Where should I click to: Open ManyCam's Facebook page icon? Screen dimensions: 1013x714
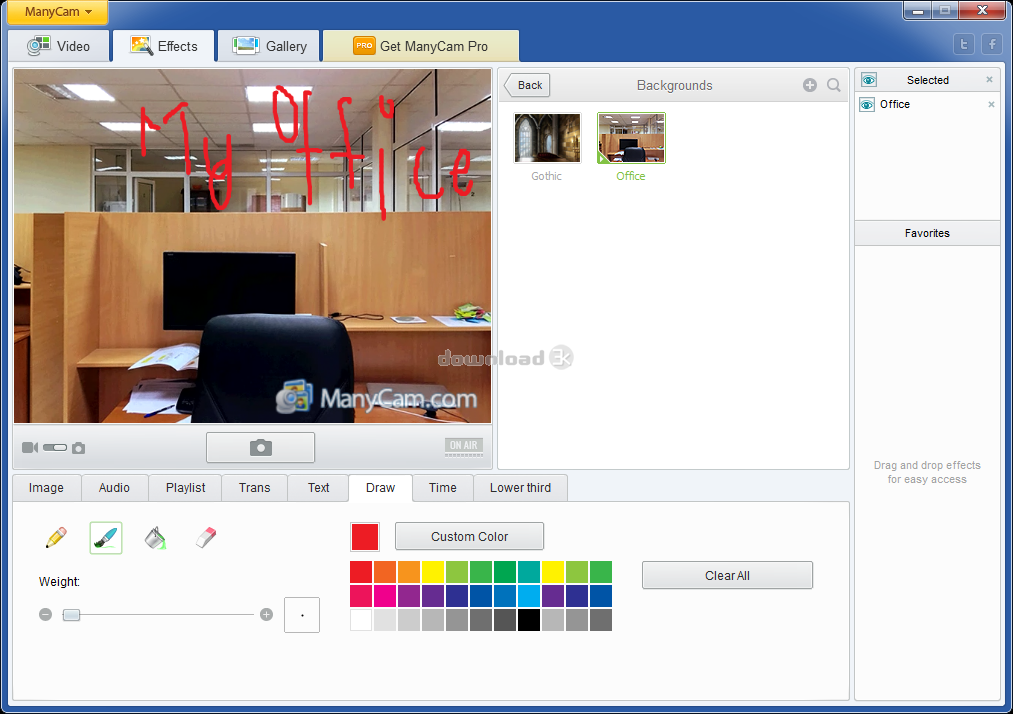(991, 44)
